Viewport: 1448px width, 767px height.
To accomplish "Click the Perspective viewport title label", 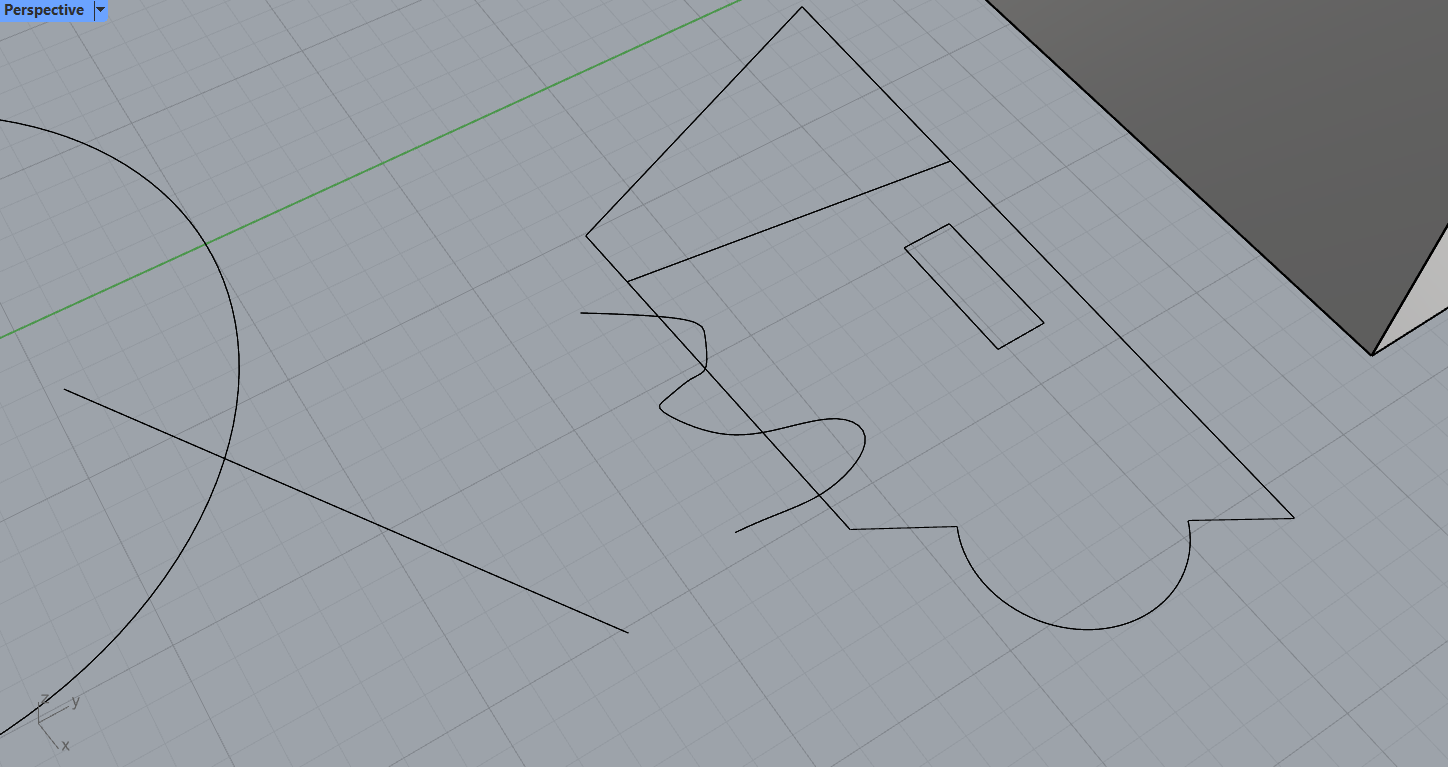I will [45, 10].
